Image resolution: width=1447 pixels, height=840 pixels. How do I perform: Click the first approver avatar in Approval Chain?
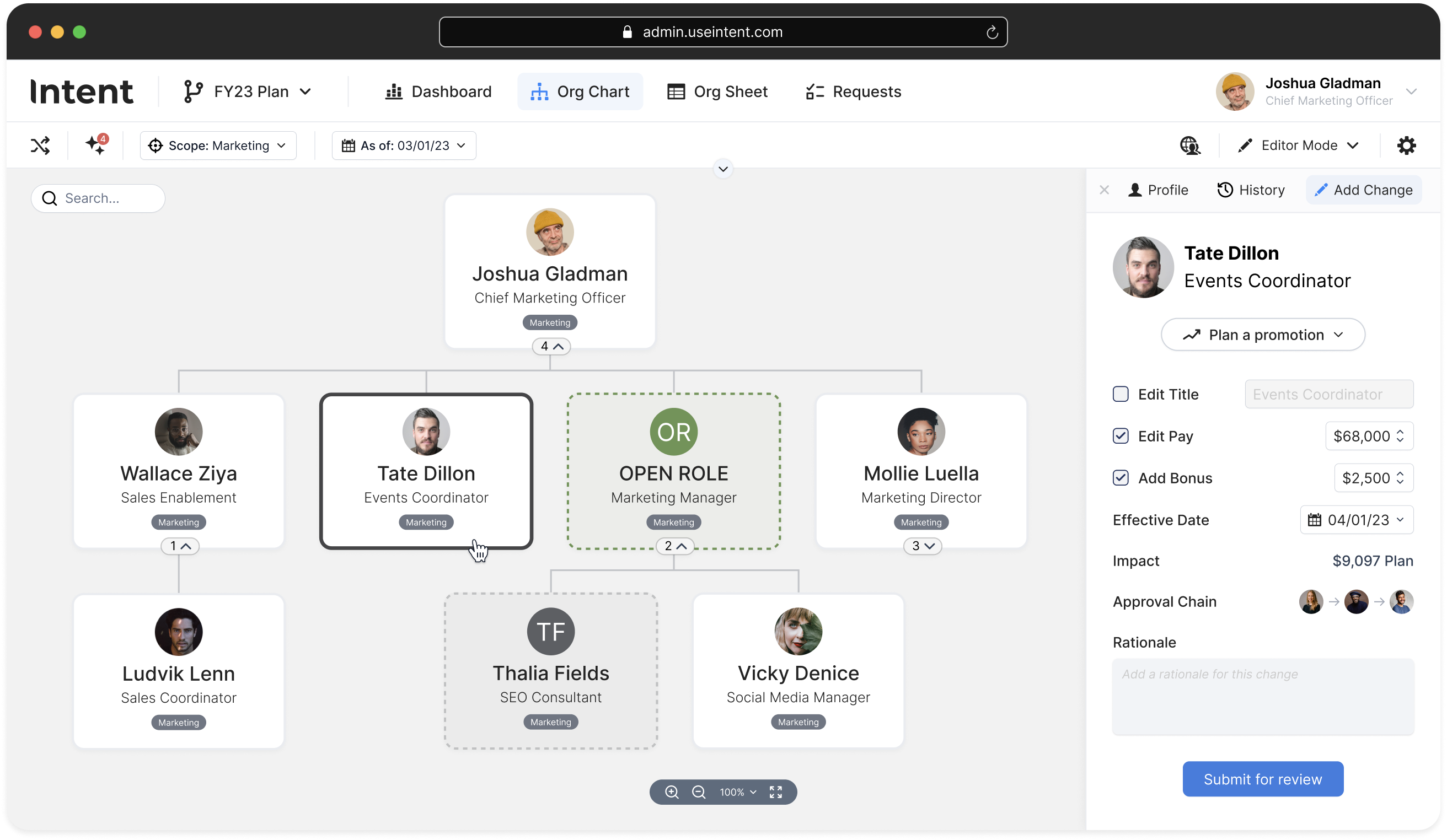[1311, 602]
